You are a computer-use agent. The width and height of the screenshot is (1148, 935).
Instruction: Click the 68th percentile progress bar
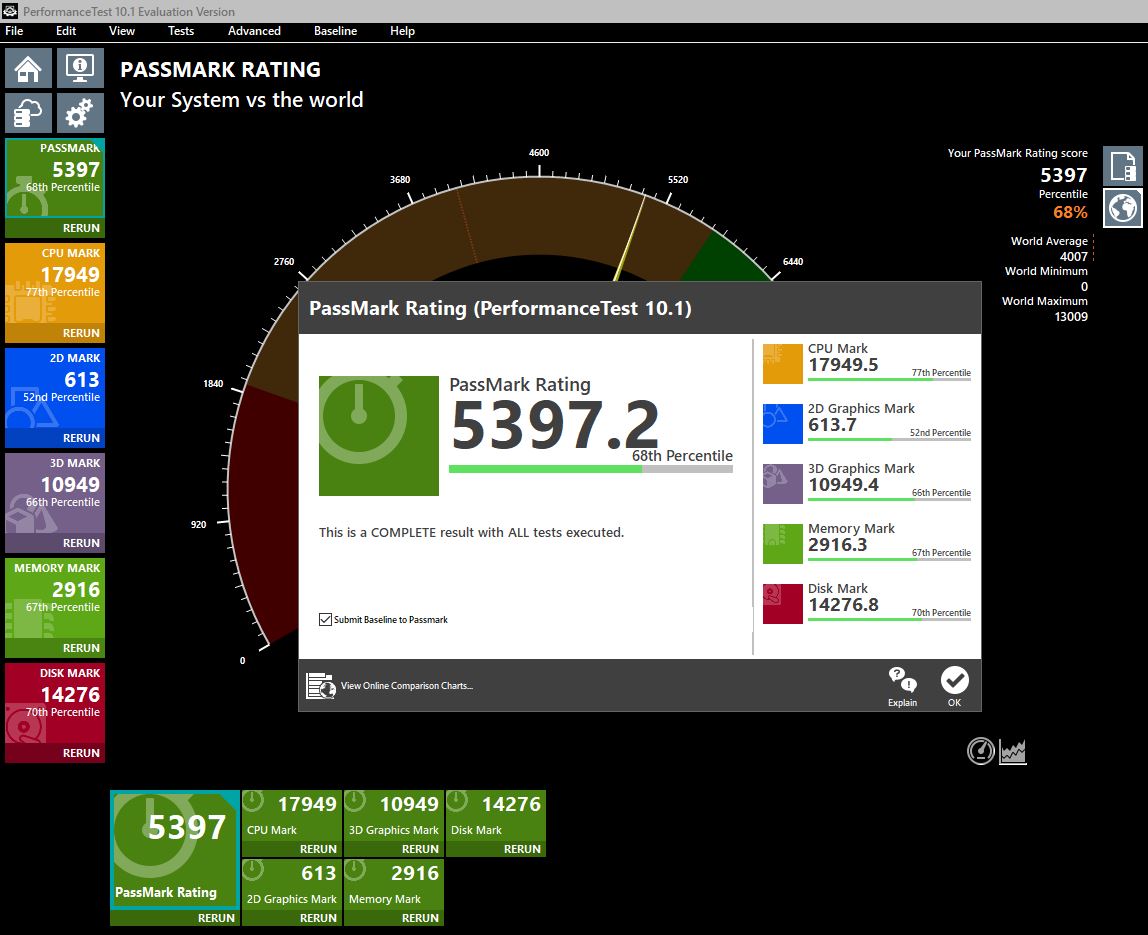click(591, 469)
